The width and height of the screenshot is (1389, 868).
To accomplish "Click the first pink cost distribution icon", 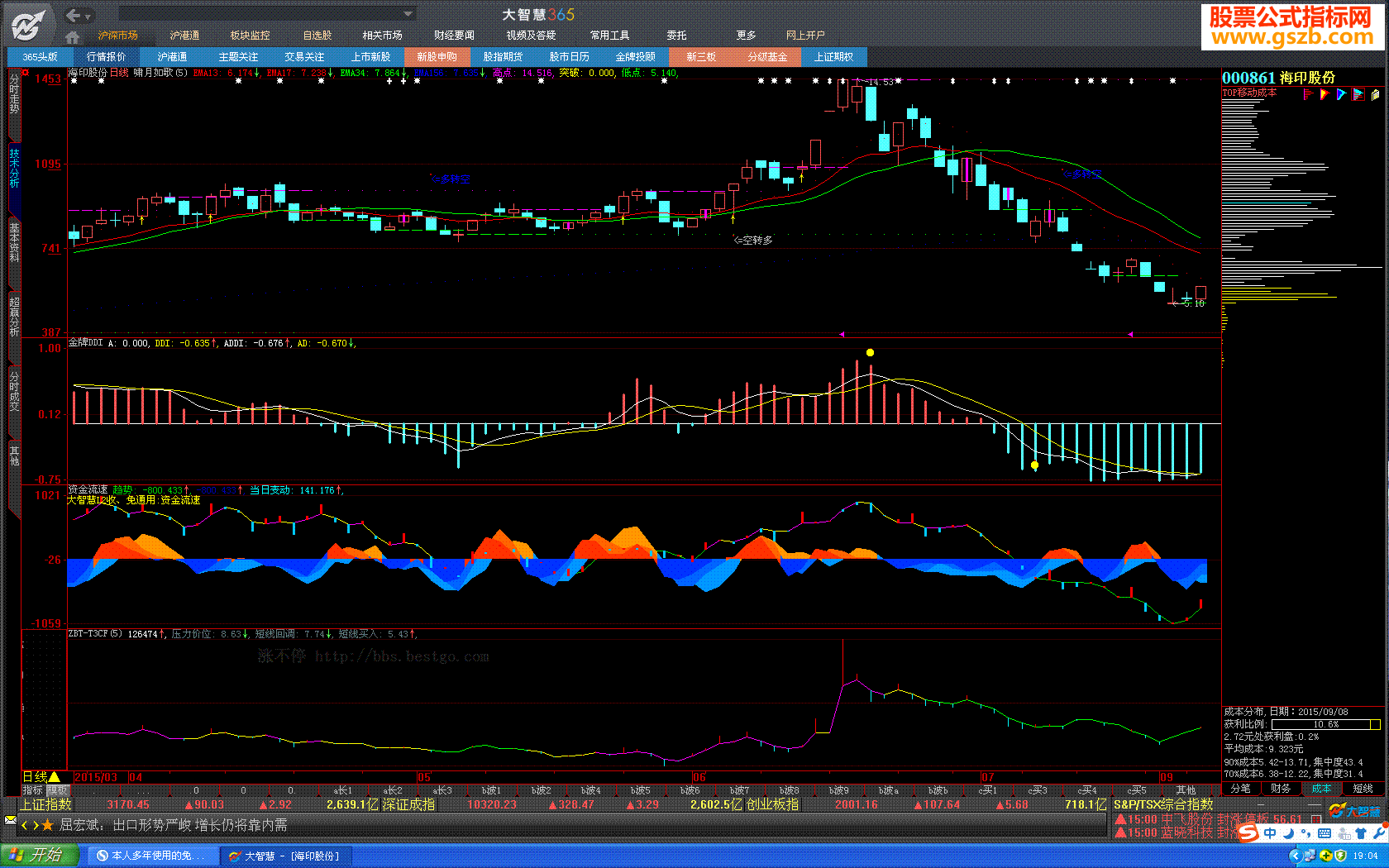I will pyautogui.click(x=1308, y=94).
